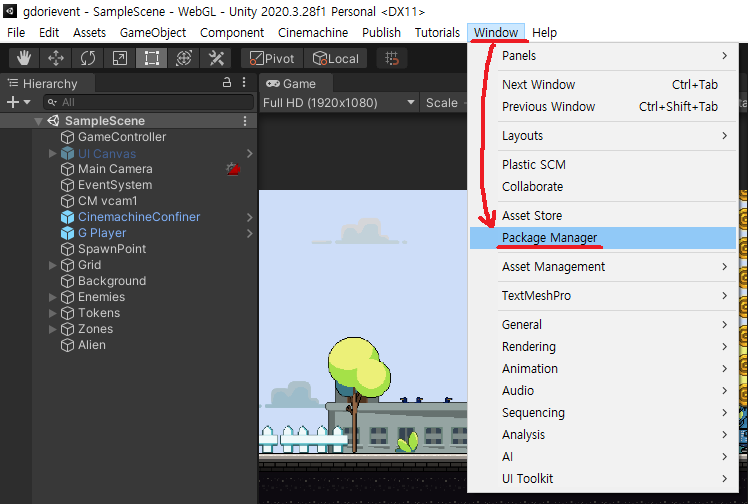
Task: Select SpawnPoint object
Action: 112,249
